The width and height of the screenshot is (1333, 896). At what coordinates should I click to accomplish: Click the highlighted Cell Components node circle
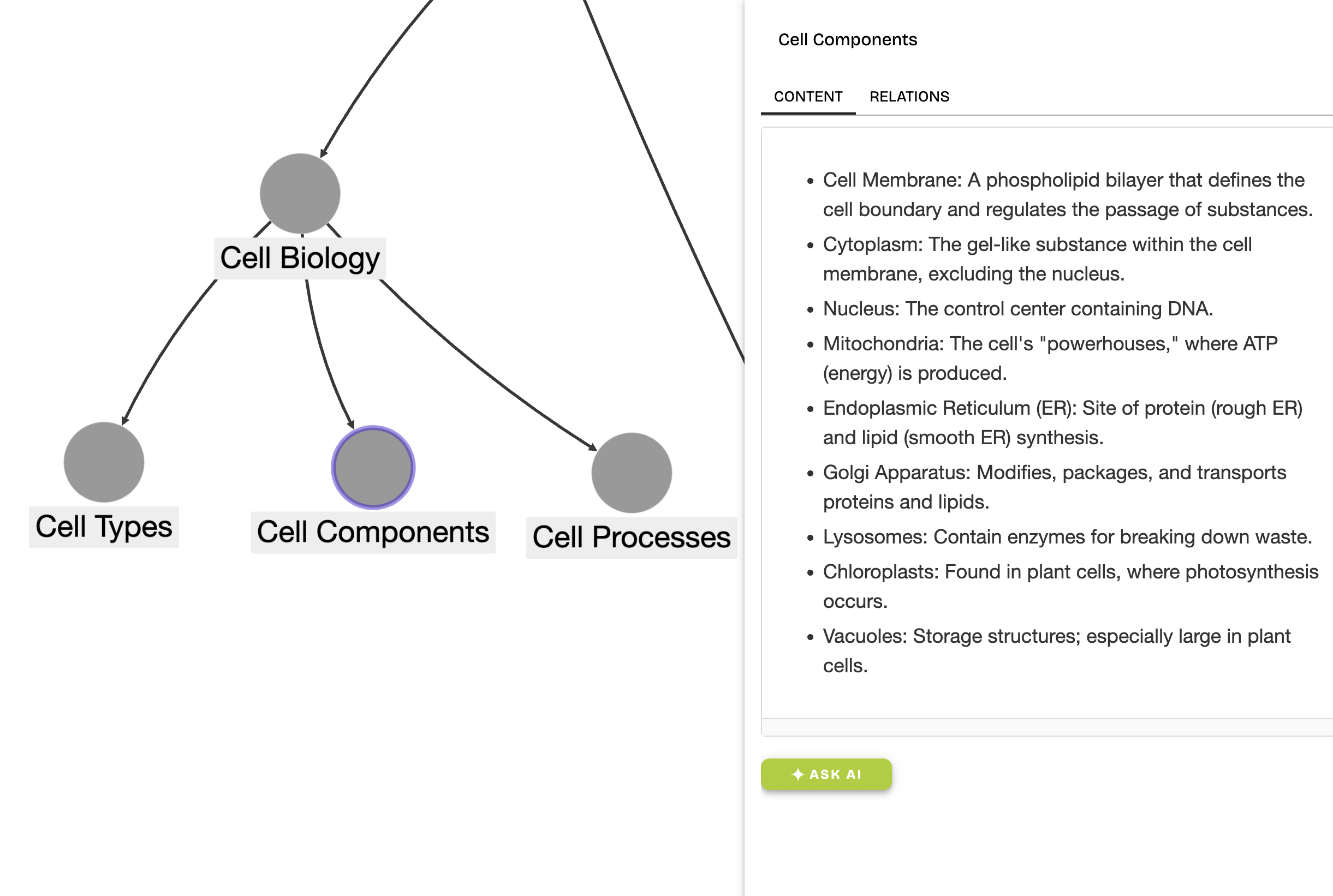tap(373, 468)
